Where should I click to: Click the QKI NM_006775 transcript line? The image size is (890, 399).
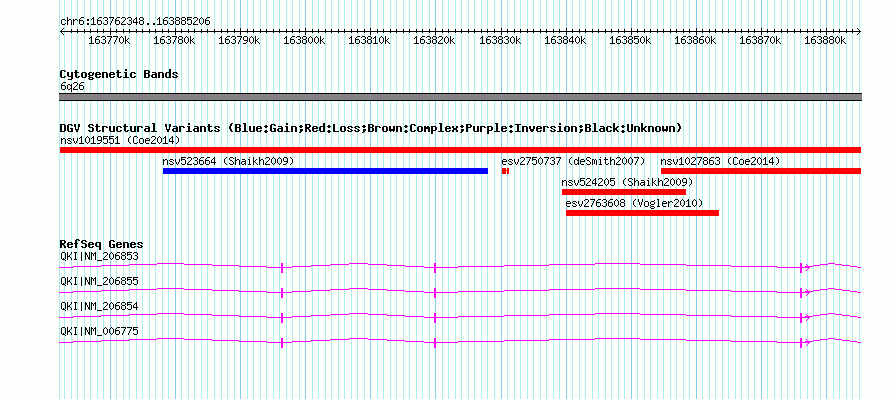tap(460, 341)
